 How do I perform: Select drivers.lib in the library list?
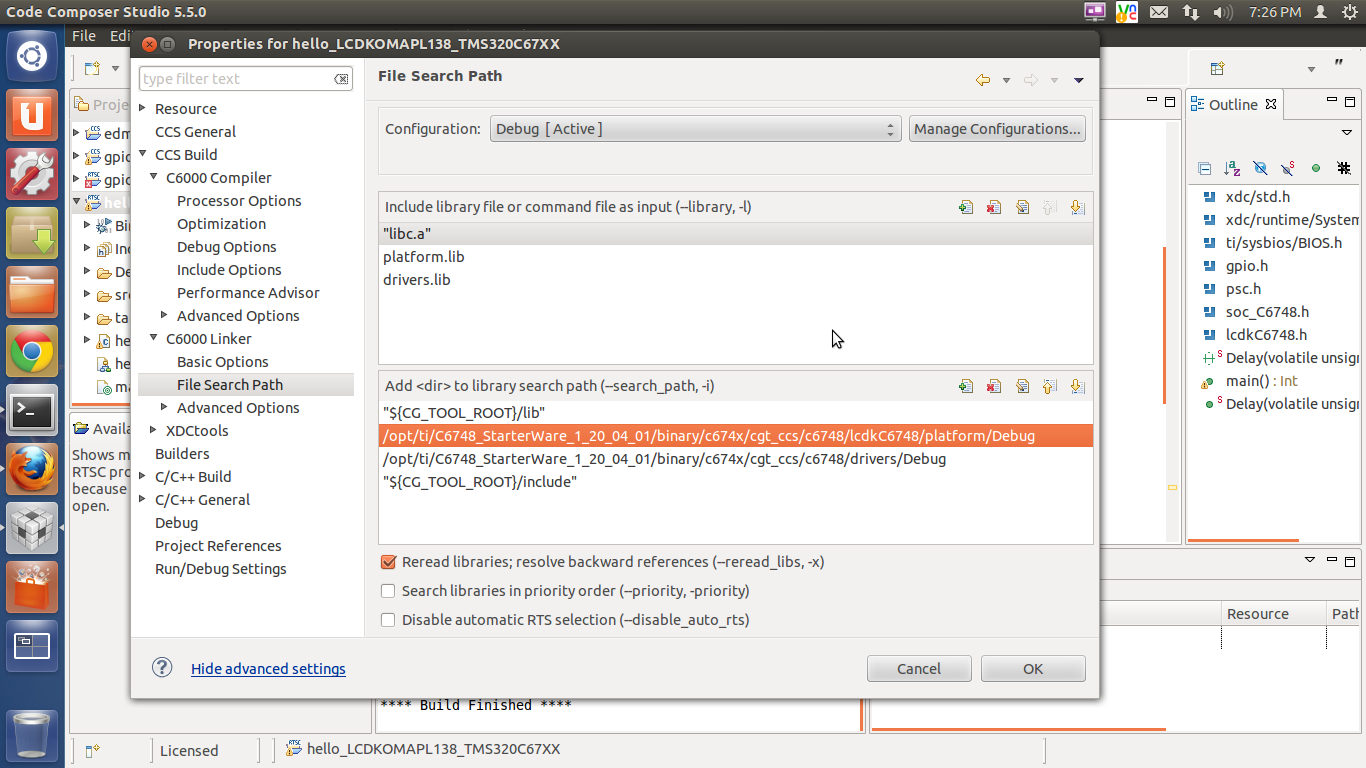tap(736, 280)
